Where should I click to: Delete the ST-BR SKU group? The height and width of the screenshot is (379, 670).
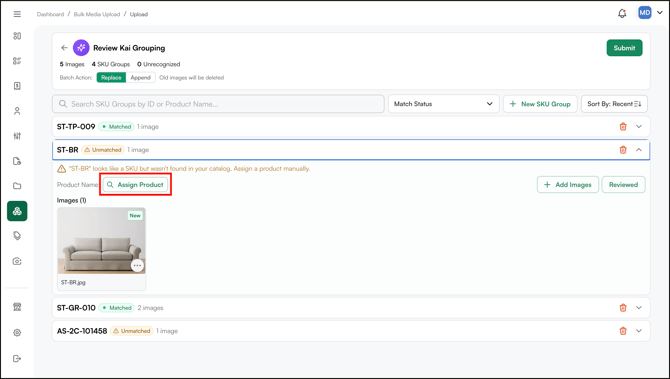coord(623,150)
